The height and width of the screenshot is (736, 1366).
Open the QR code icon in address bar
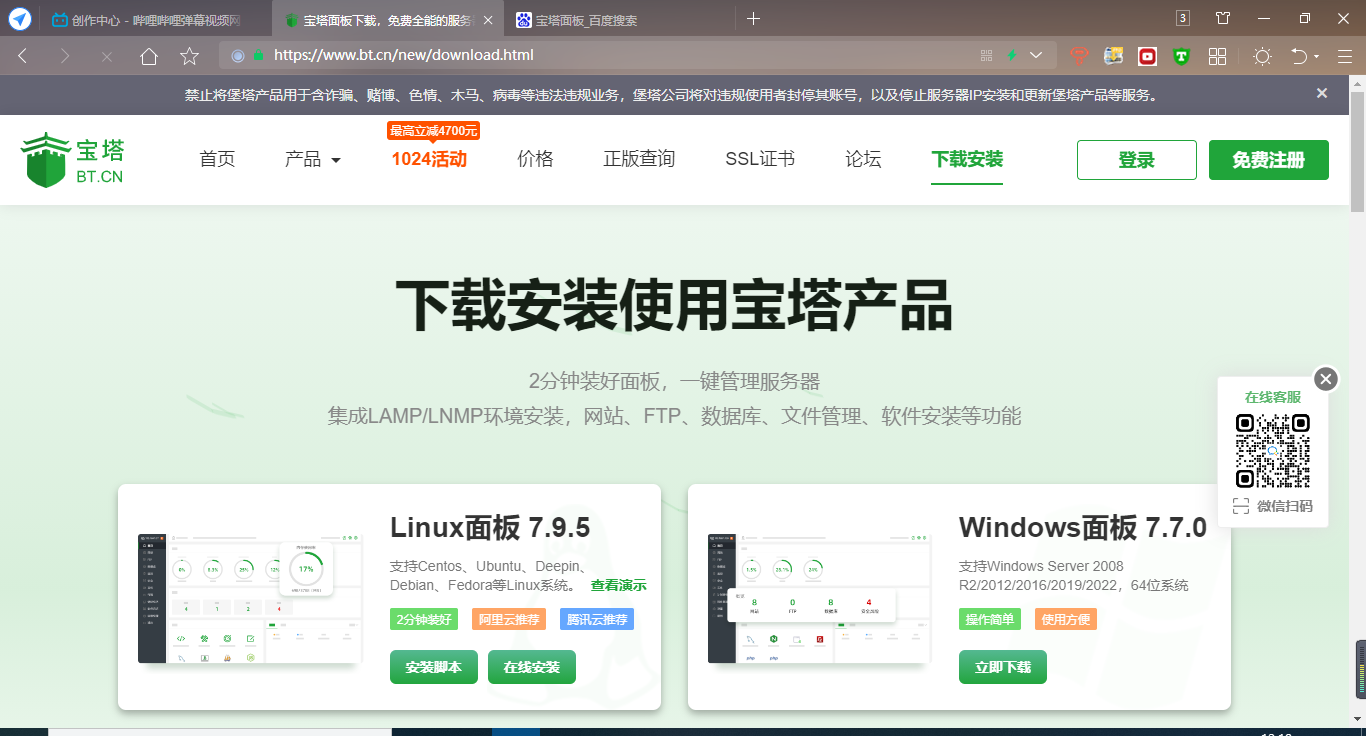(x=986, y=56)
